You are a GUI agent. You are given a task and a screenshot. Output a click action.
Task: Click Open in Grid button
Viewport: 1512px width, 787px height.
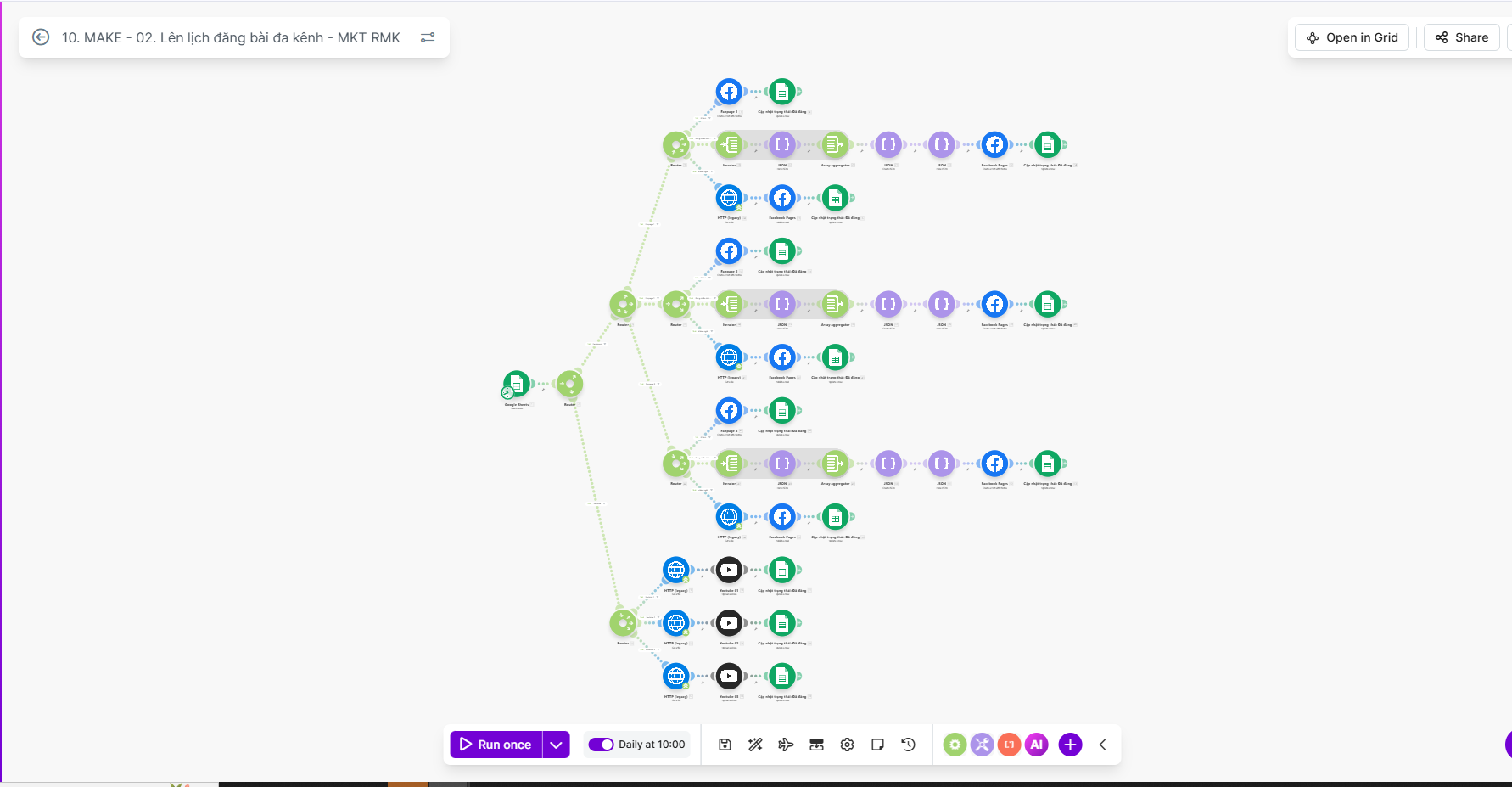coord(1352,37)
